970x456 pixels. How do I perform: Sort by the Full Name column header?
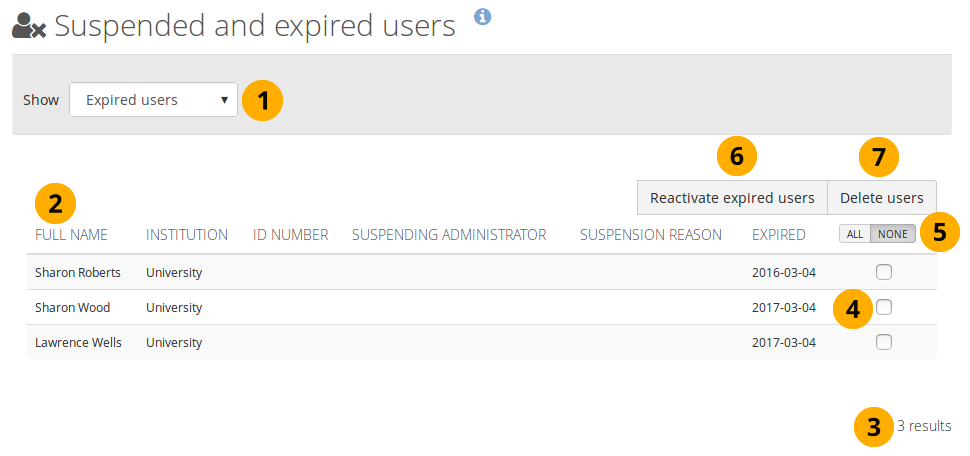pos(71,235)
